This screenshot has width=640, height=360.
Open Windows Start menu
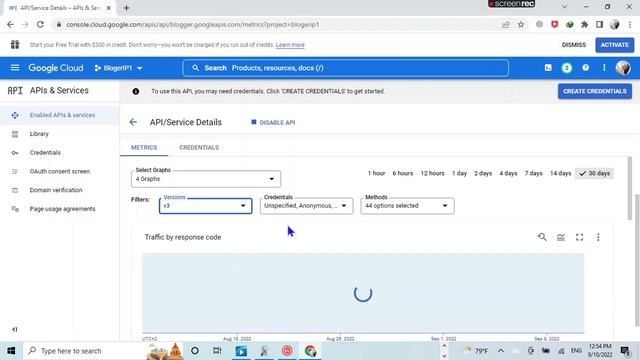click(x=11, y=351)
